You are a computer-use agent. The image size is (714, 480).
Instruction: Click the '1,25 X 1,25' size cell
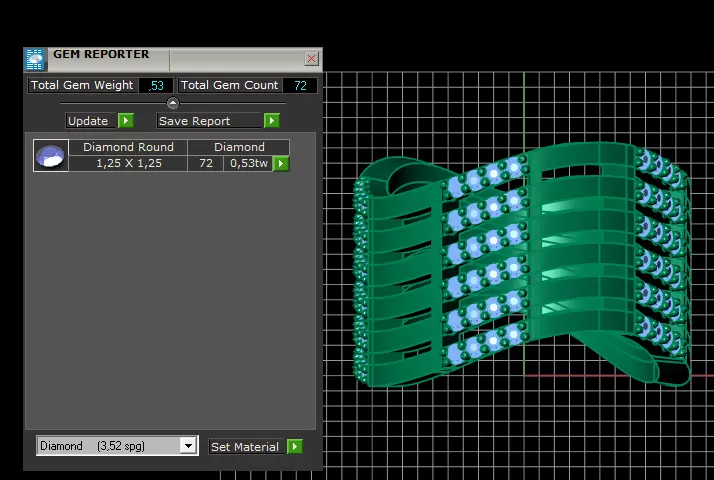click(128, 163)
